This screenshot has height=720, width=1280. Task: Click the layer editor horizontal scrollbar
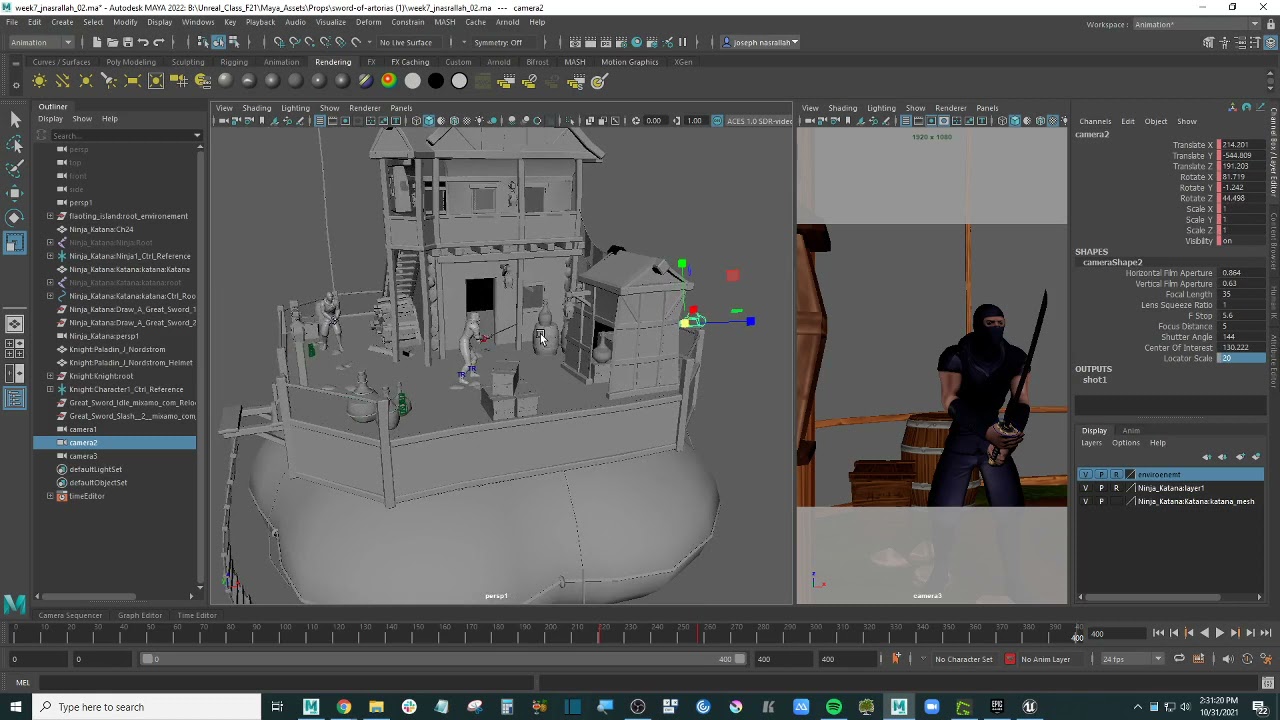click(x=1153, y=597)
